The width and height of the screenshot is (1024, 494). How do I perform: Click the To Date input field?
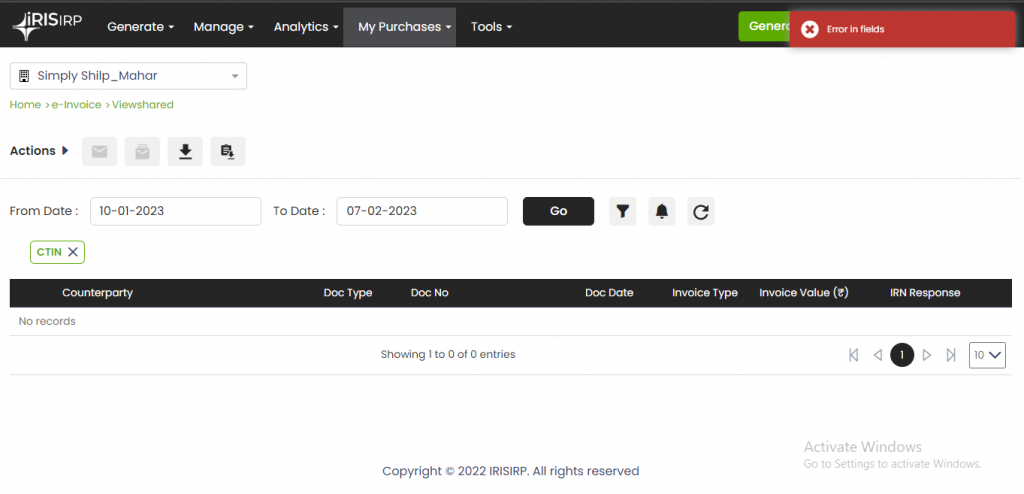click(421, 211)
